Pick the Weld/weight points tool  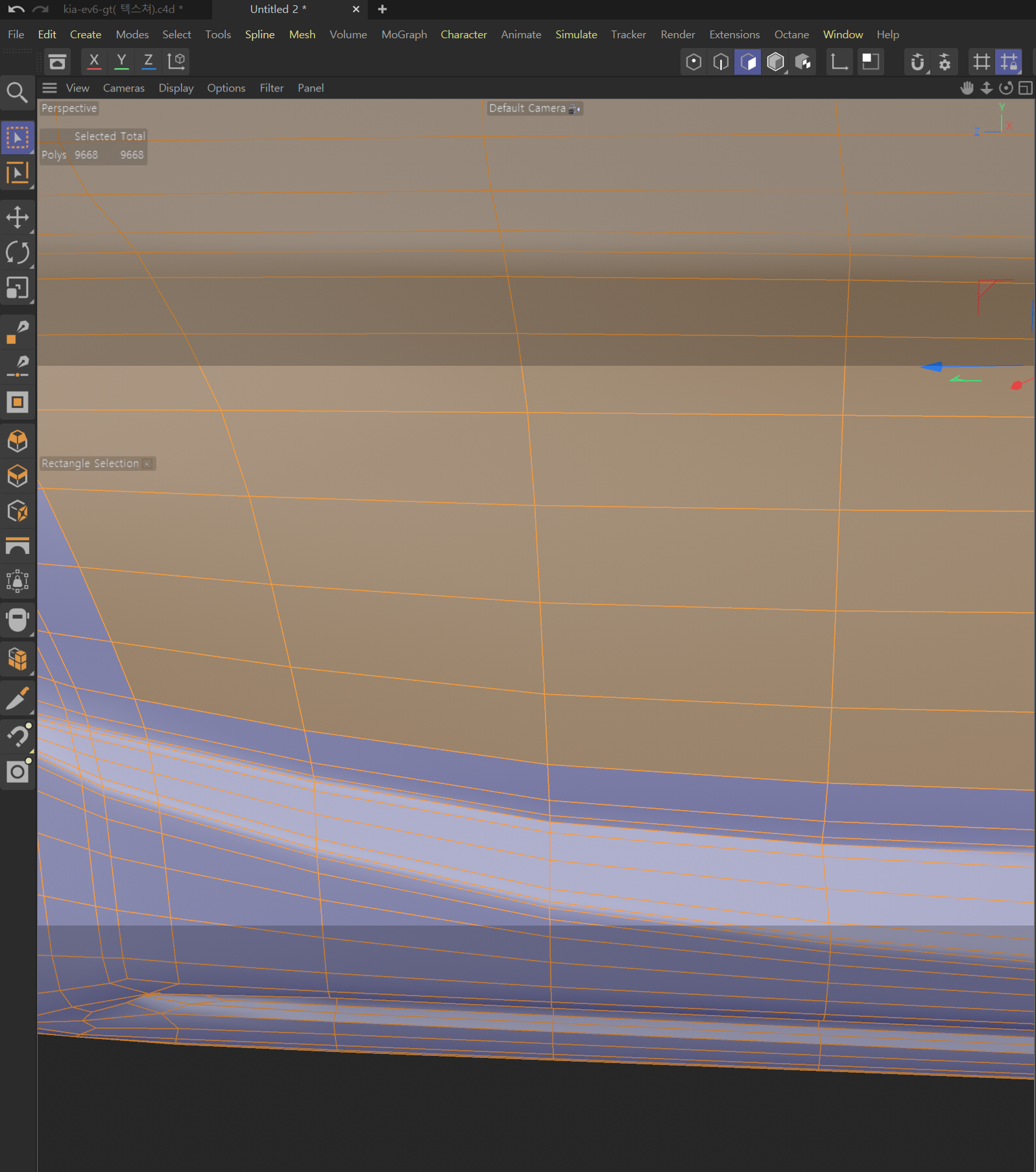click(17, 582)
